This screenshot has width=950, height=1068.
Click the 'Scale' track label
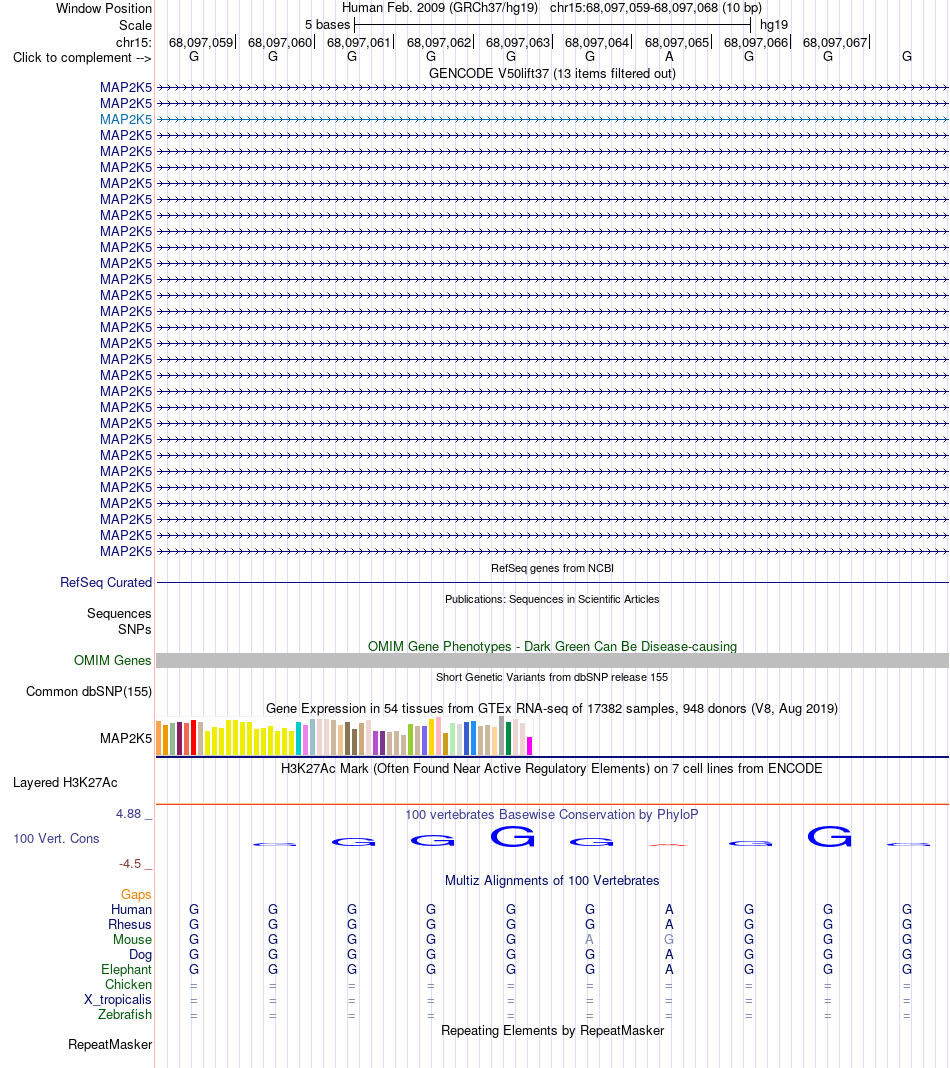[136, 25]
